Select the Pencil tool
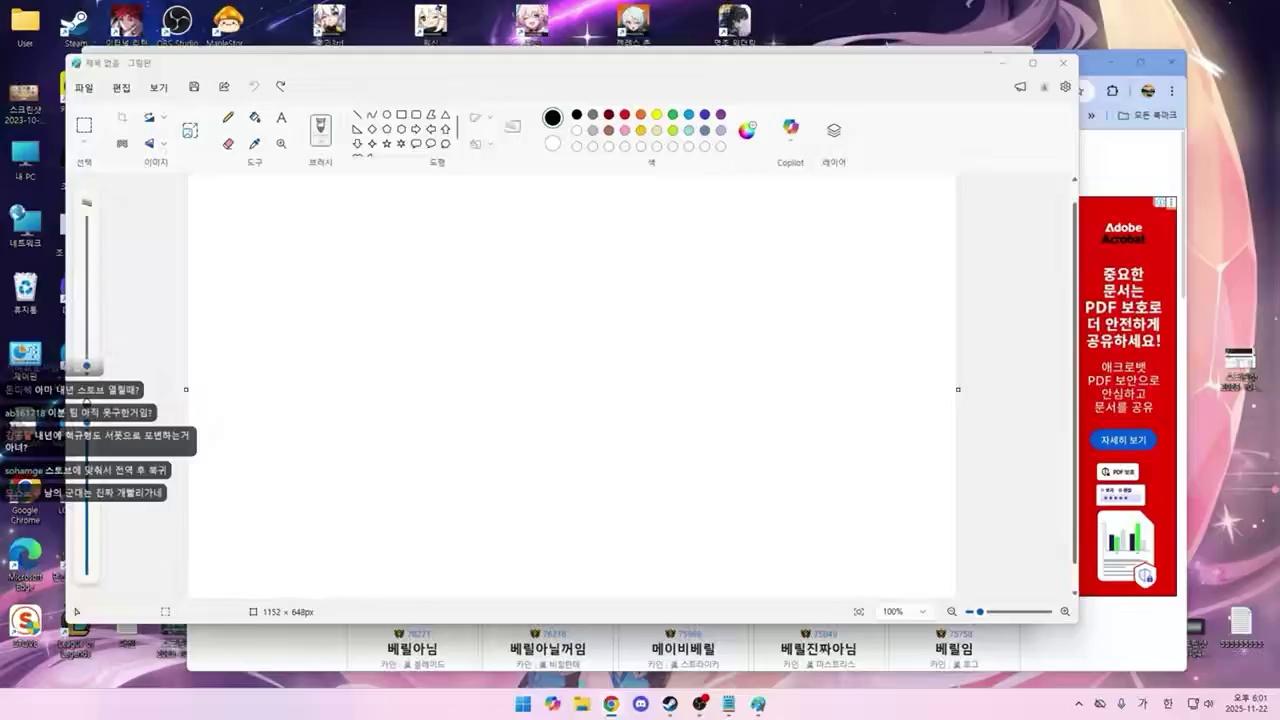This screenshot has width=1280, height=720. 228,118
